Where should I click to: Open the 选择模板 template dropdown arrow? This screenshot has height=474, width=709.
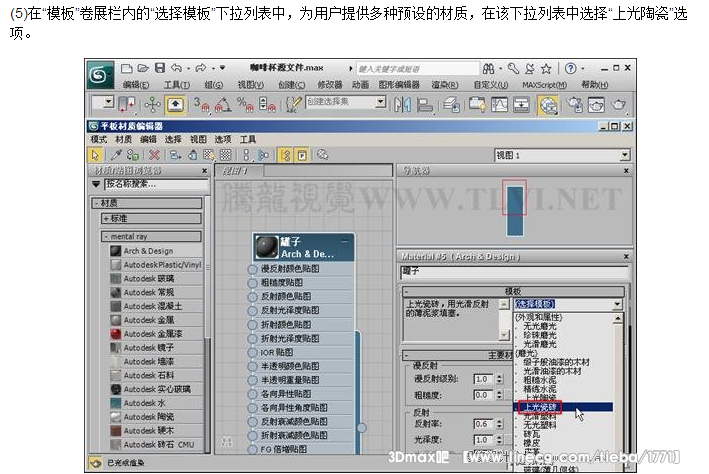[617, 304]
